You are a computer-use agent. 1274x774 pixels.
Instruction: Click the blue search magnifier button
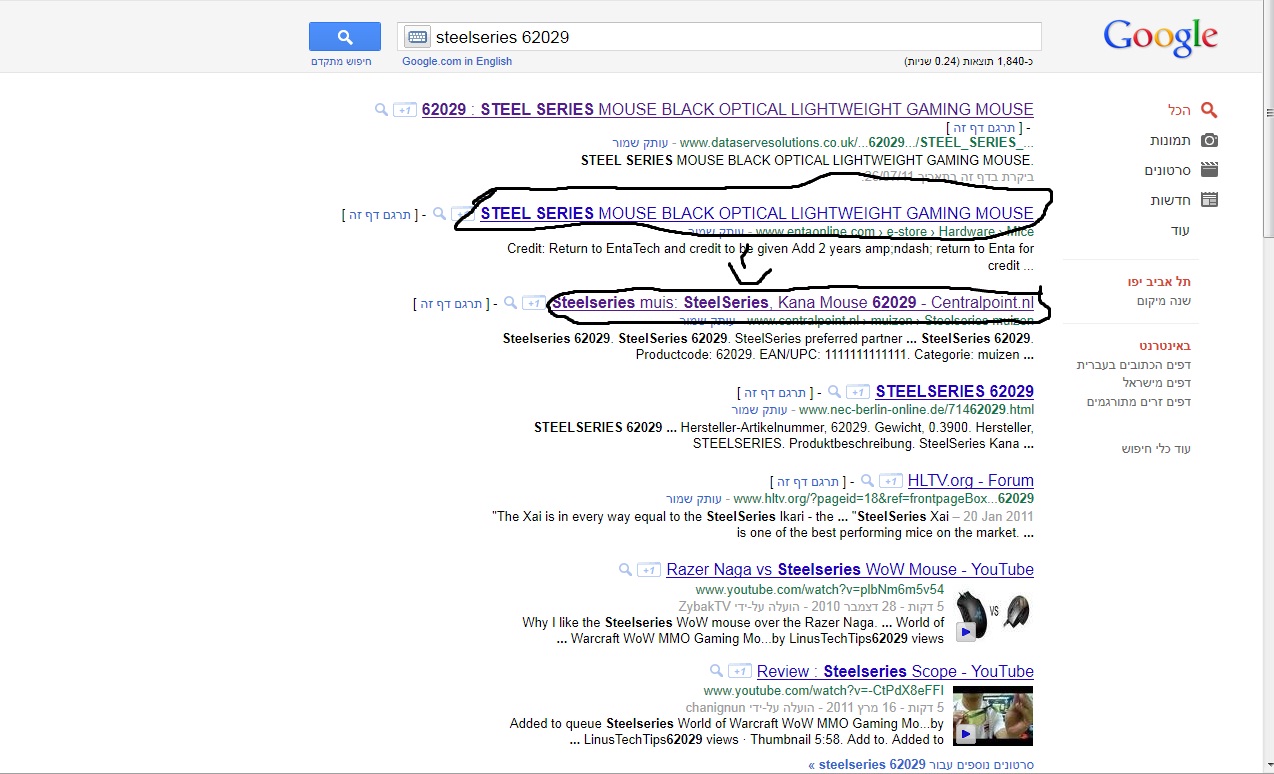[344, 37]
